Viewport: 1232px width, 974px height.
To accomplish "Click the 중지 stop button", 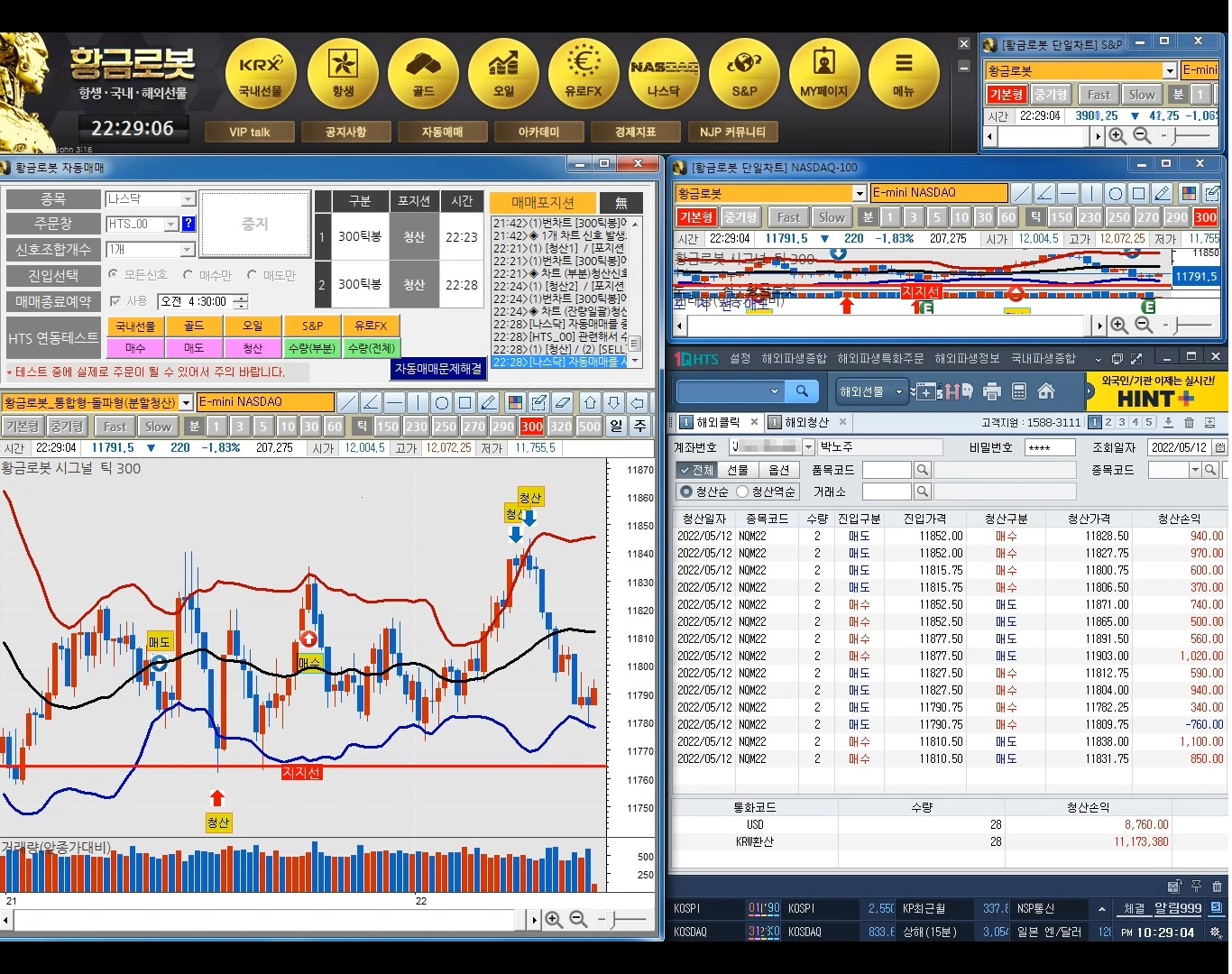I will (x=255, y=224).
